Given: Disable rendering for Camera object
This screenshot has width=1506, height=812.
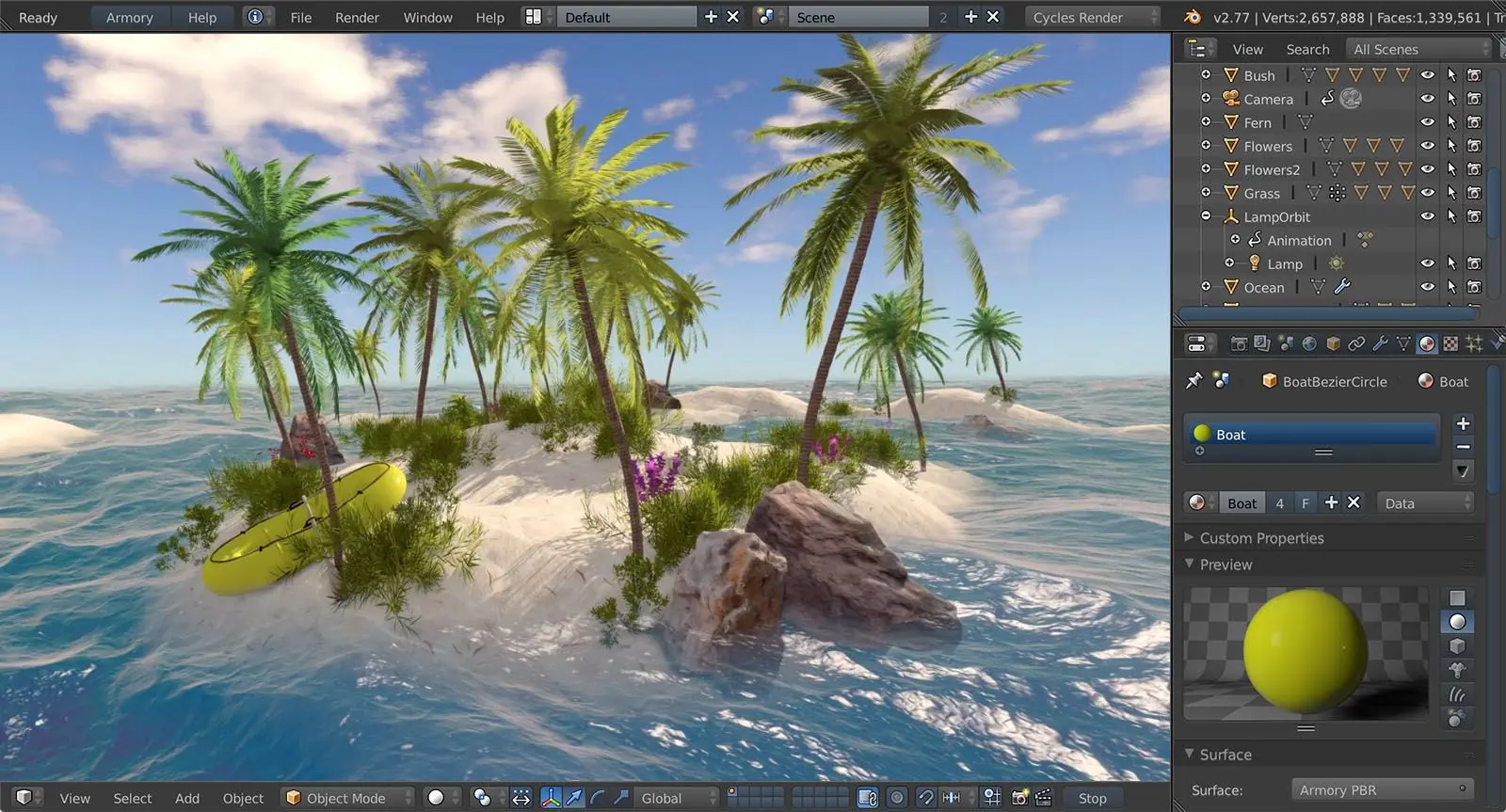Looking at the screenshot, I should [x=1474, y=99].
